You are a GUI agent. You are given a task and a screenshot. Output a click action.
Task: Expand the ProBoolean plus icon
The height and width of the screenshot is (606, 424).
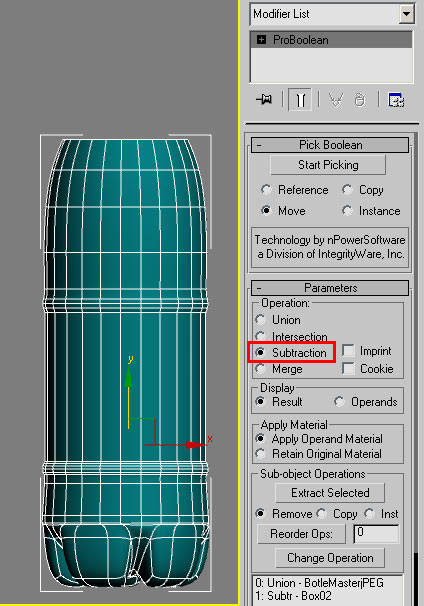[262, 39]
